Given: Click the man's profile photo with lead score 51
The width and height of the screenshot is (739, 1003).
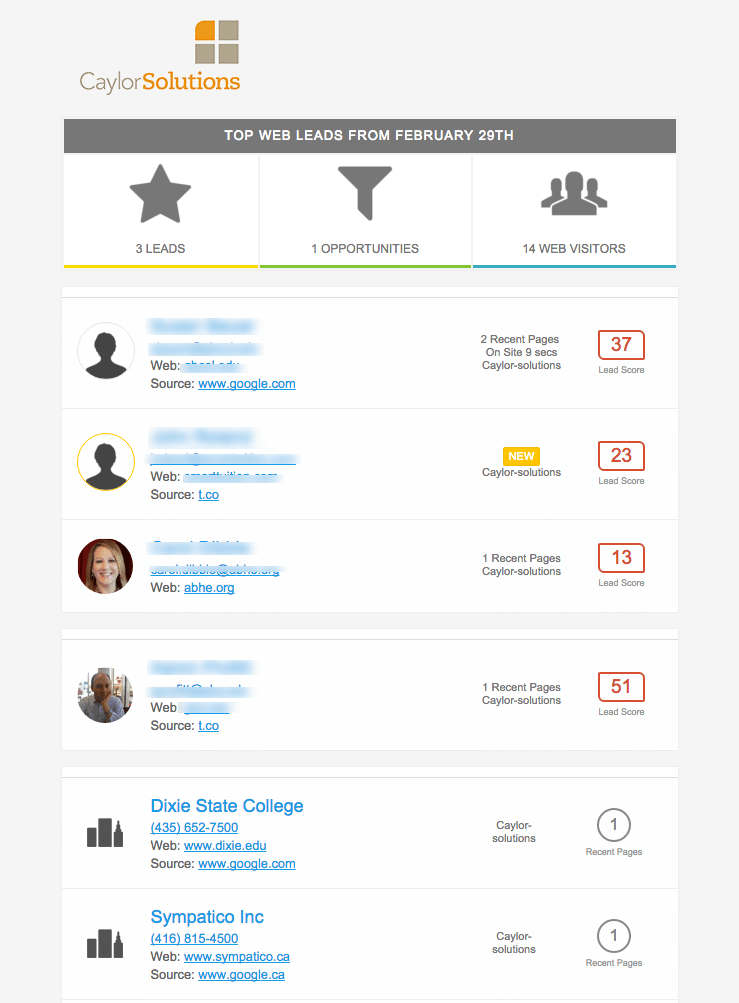Looking at the screenshot, I should [106, 695].
